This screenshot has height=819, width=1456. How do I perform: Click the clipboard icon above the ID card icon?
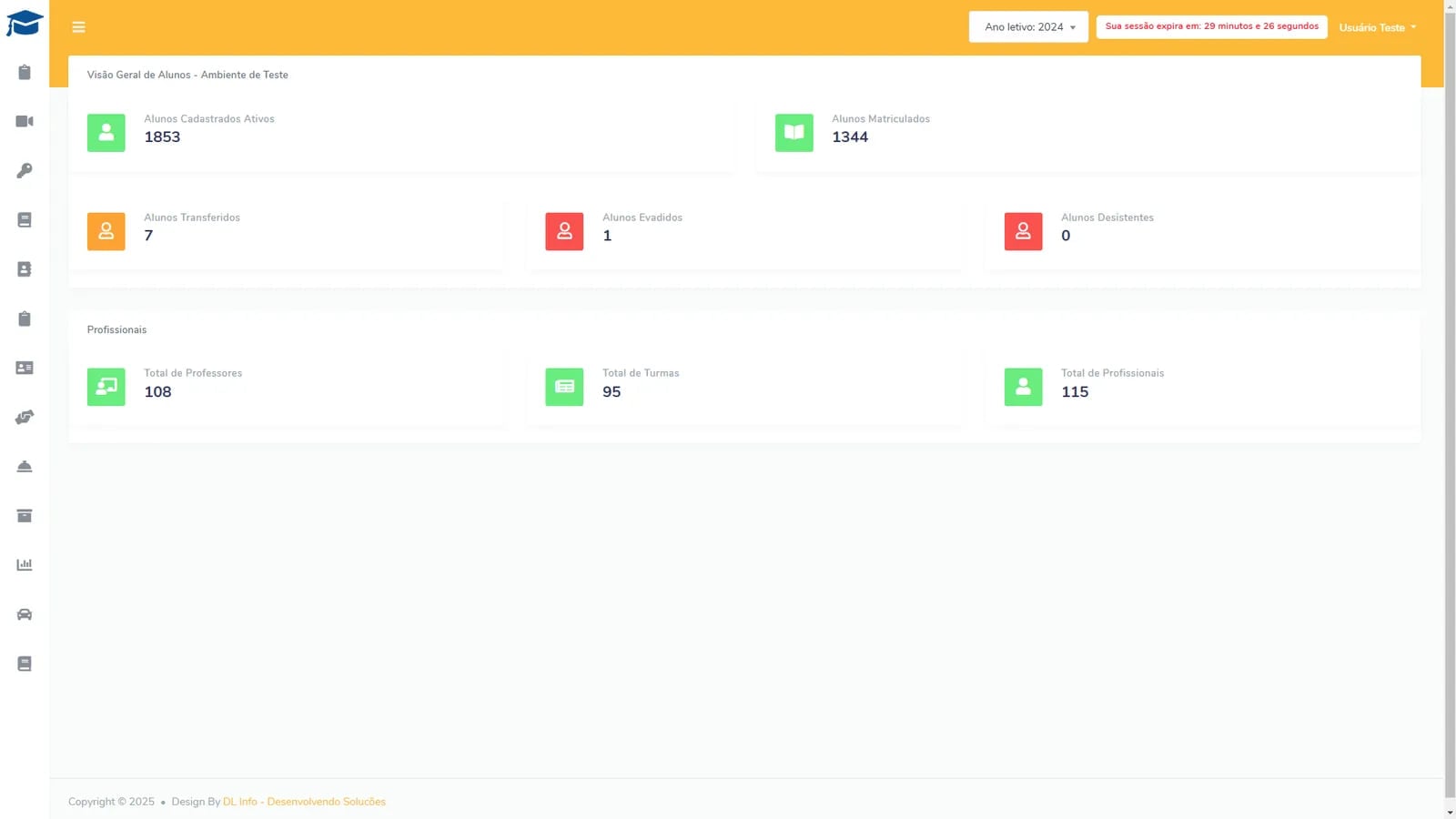pyautogui.click(x=25, y=318)
